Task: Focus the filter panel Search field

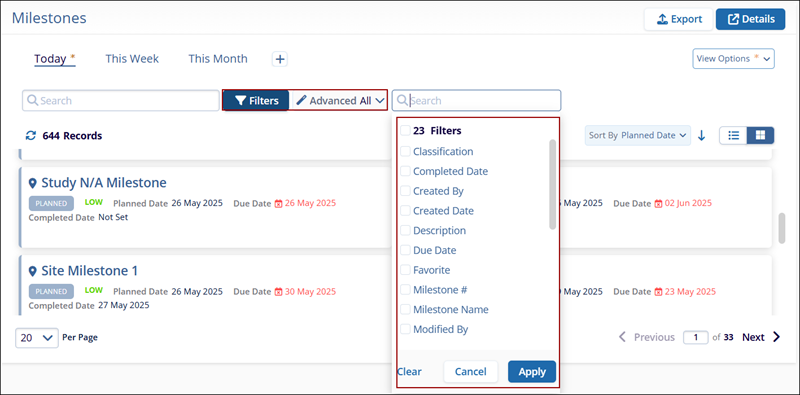Action: point(477,101)
